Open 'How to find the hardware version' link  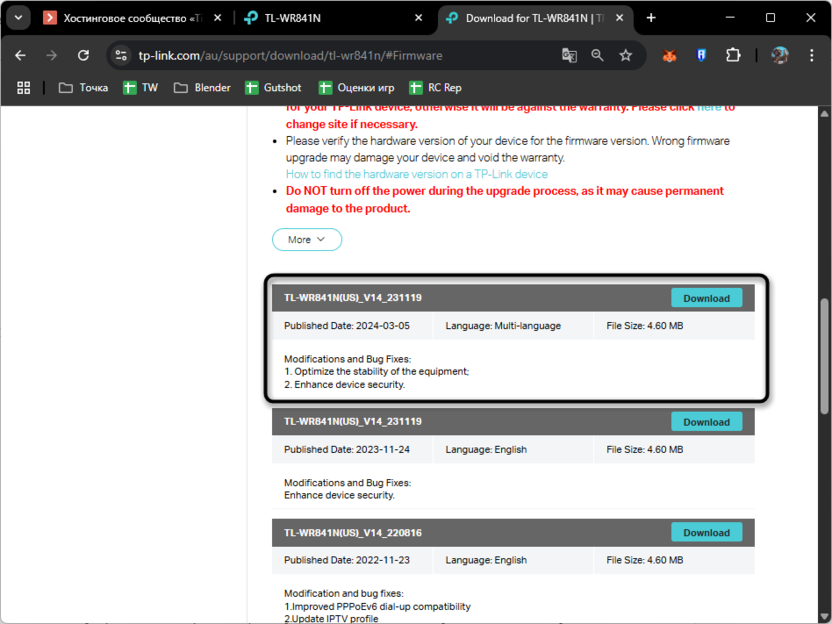tap(417, 174)
